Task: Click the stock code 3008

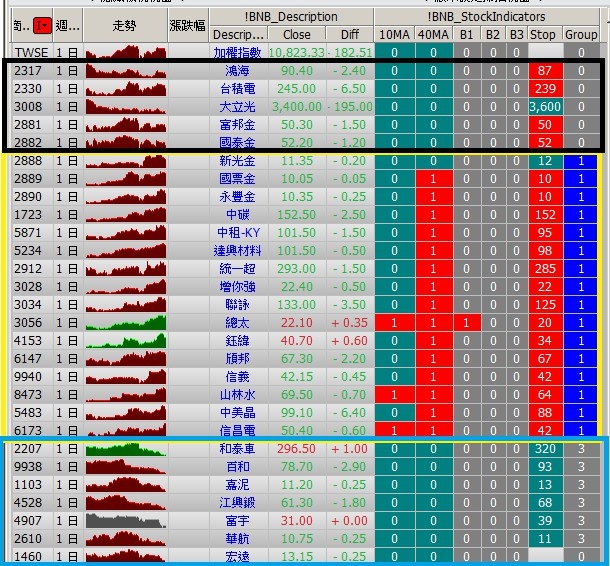Action: click(x=28, y=107)
